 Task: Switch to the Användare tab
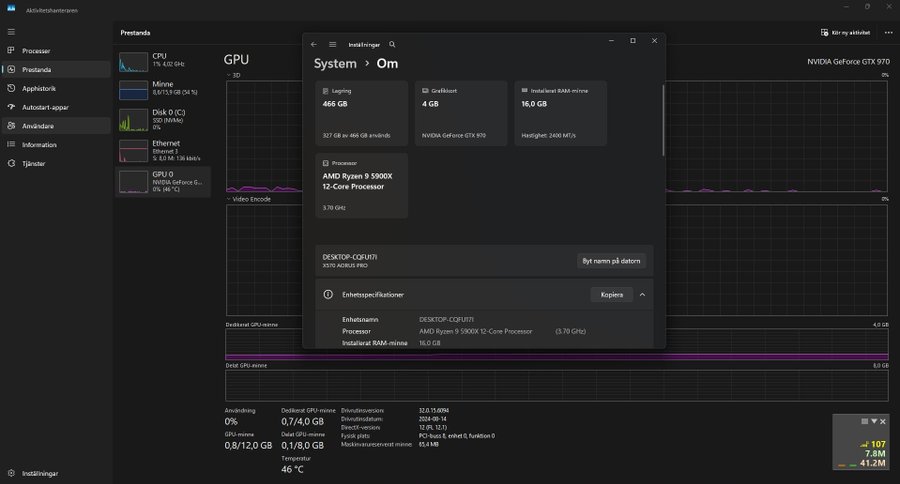tap(38, 126)
